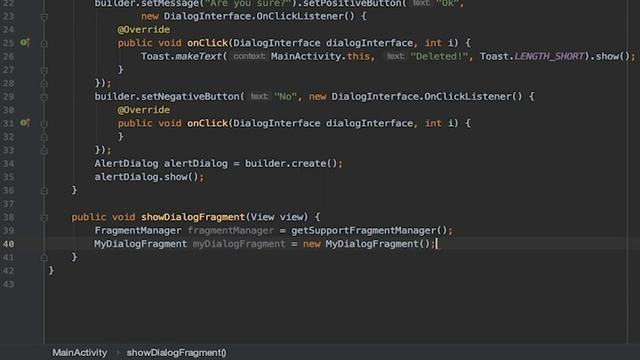Click the setNegativeButton method call
640x360 pixels.
click(190, 97)
